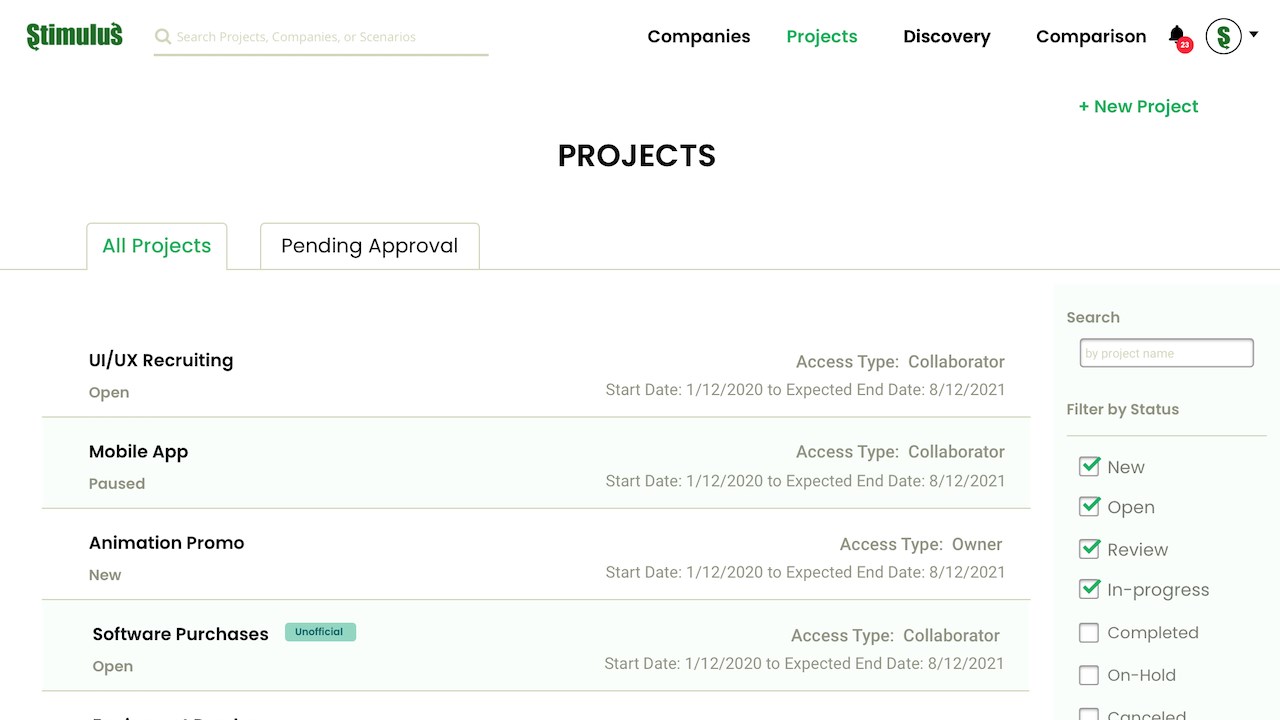Enable the Completed status filter
Image resolution: width=1280 pixels, height=720 pixels.
click(1090, 633)
